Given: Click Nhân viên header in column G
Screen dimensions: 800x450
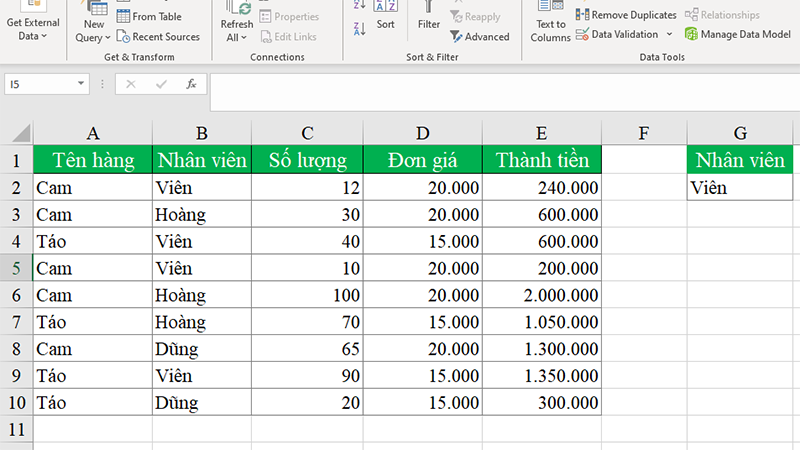Looking at the screenshot, I should pyautogui.click(x=740, y=160).
